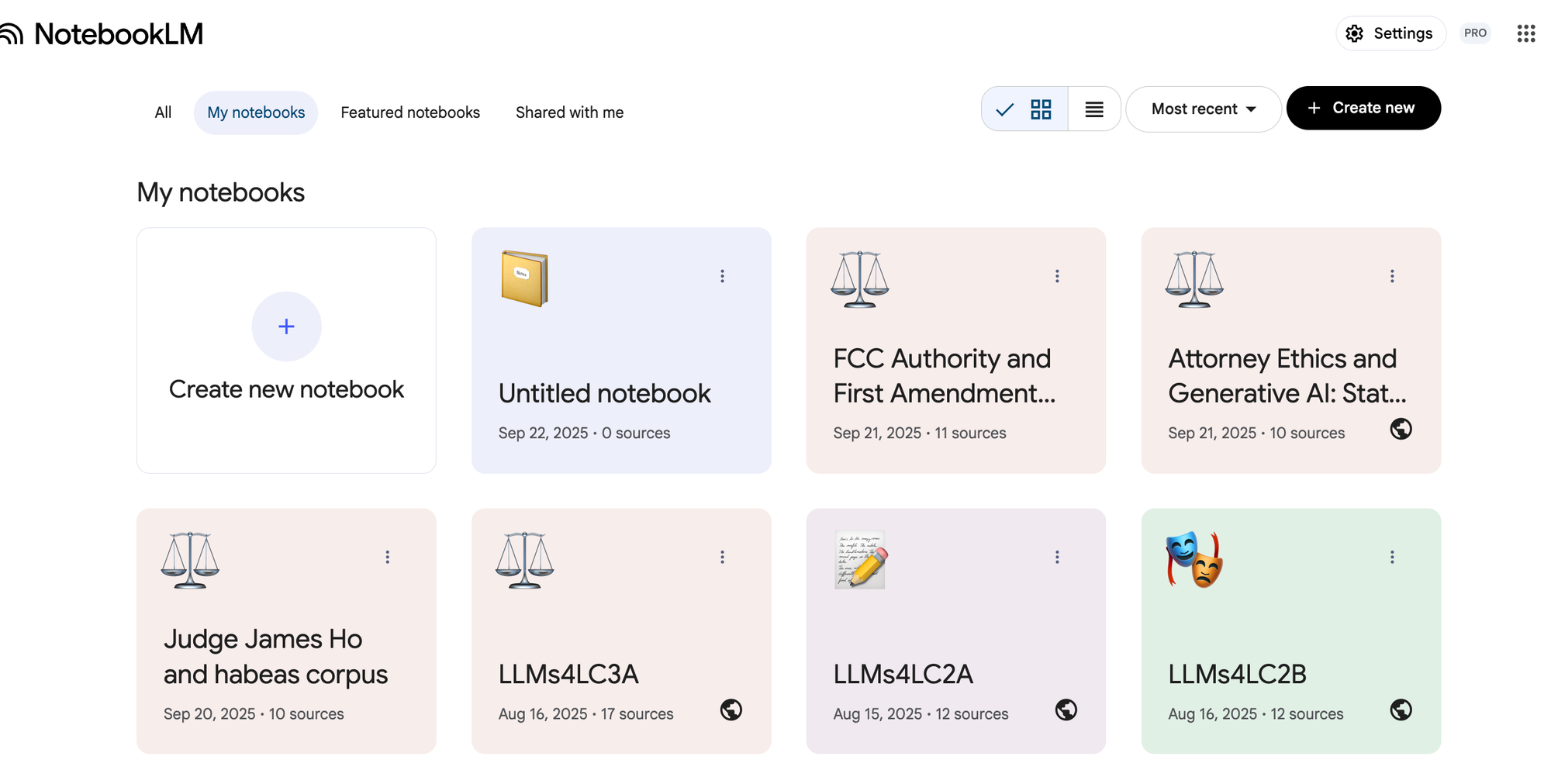Expand options menu for LLMs4LC2A notebook

pyautogui.click(x=1056, y=557)
